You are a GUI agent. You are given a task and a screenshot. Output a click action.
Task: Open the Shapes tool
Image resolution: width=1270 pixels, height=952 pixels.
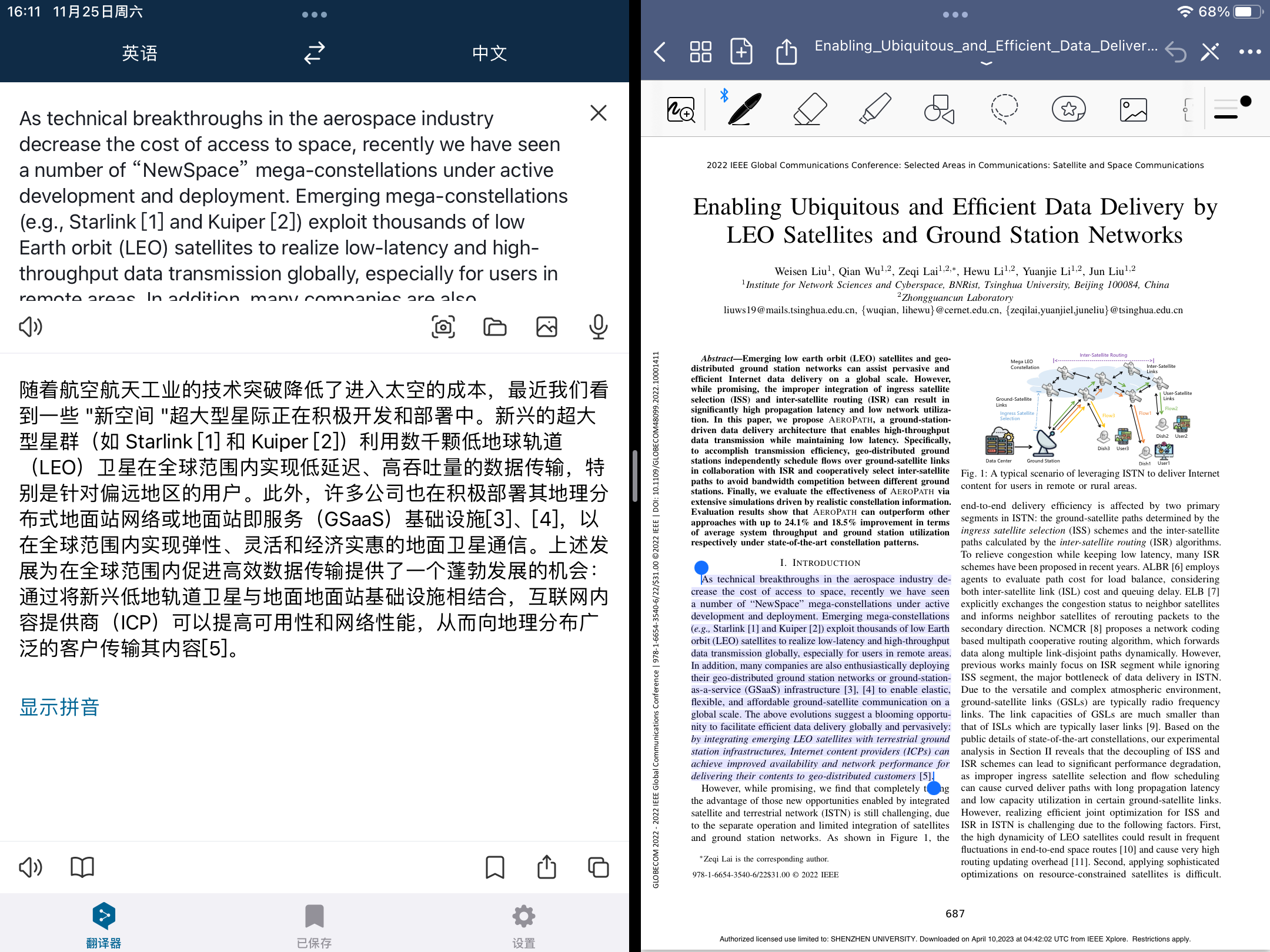(939, 109)
